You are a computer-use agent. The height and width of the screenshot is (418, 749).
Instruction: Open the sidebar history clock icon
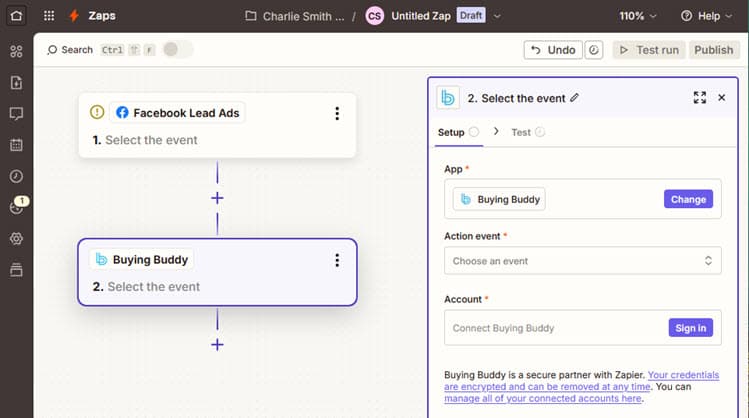(x=16, y=176)
